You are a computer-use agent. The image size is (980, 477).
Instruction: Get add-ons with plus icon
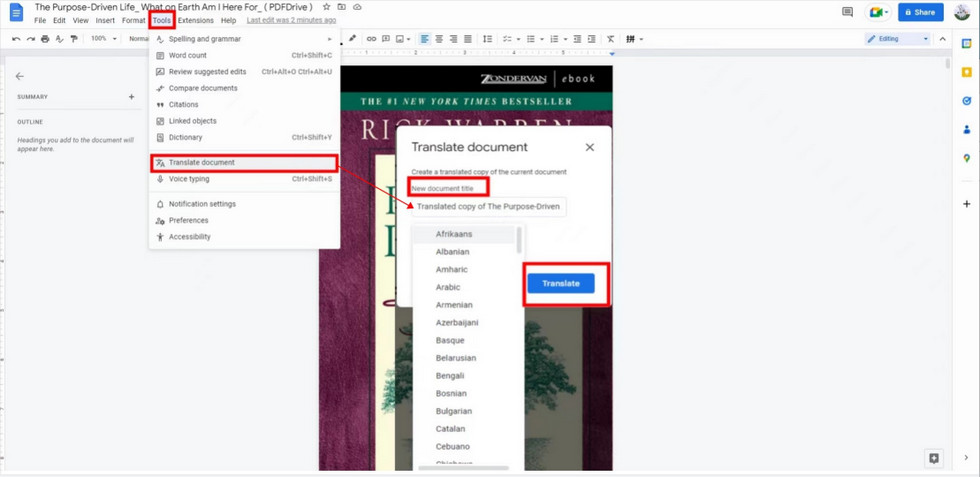[967, 204]
